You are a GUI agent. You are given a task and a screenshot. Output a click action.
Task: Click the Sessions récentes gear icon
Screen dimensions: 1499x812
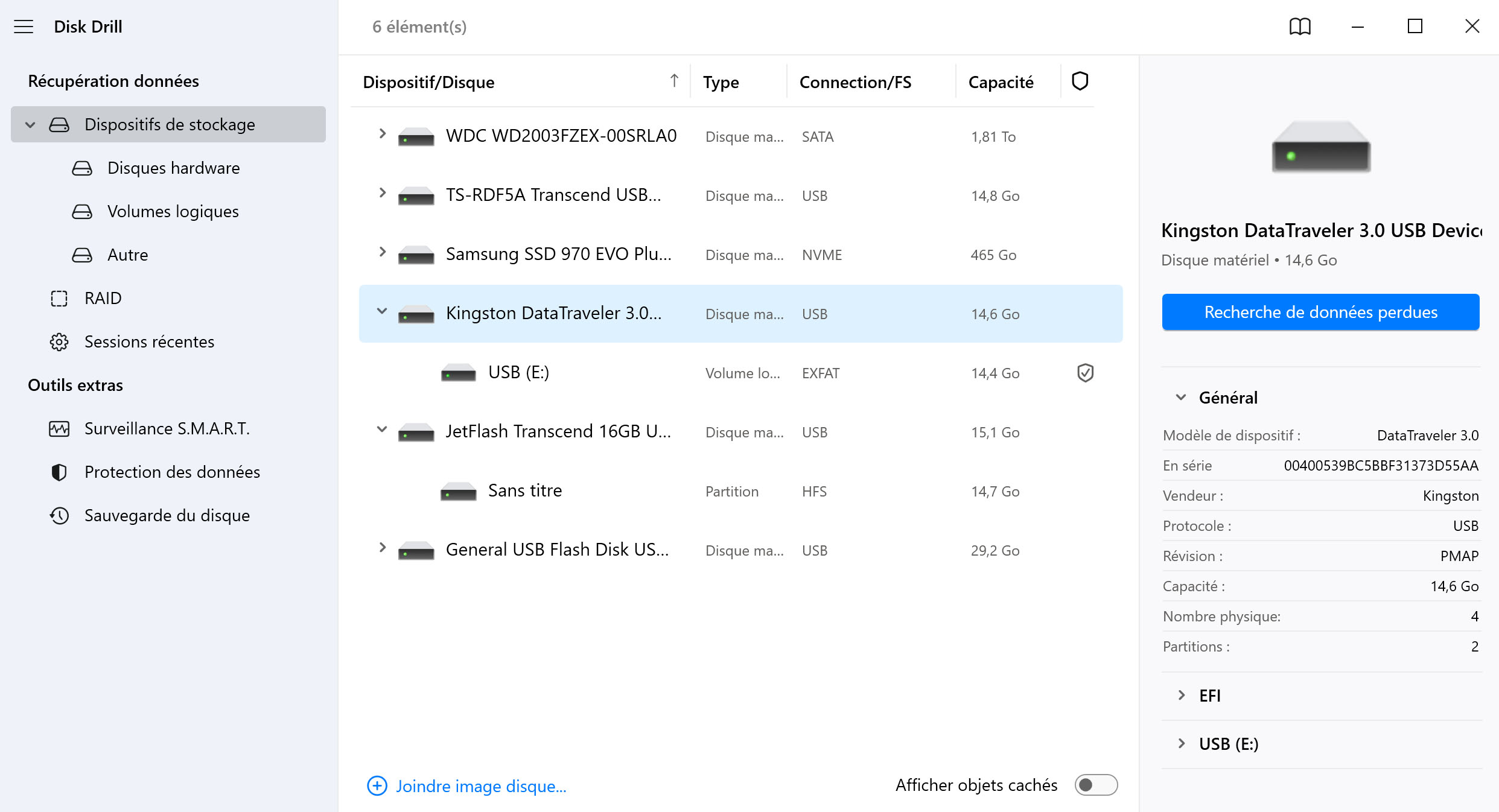pyautogui.click(x=59, y=341)
